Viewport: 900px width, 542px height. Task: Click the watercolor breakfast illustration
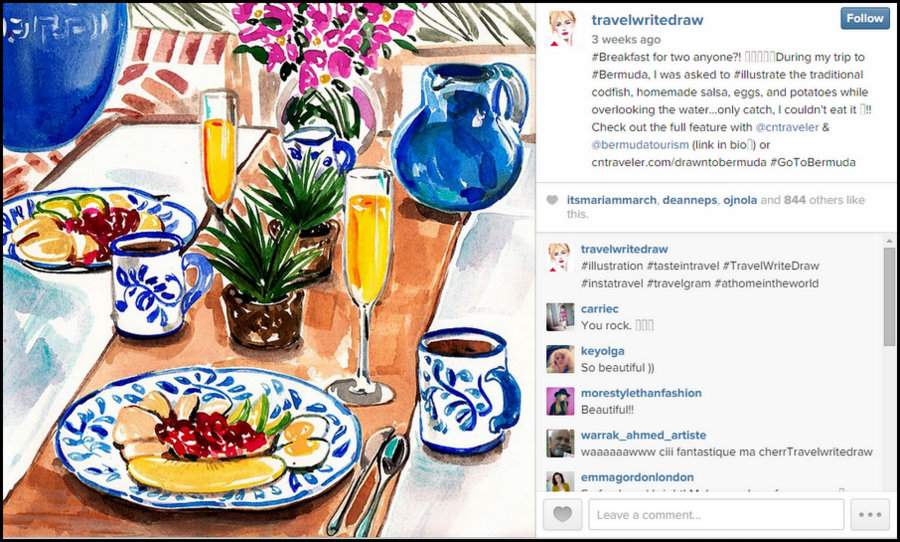coord(269,270)
